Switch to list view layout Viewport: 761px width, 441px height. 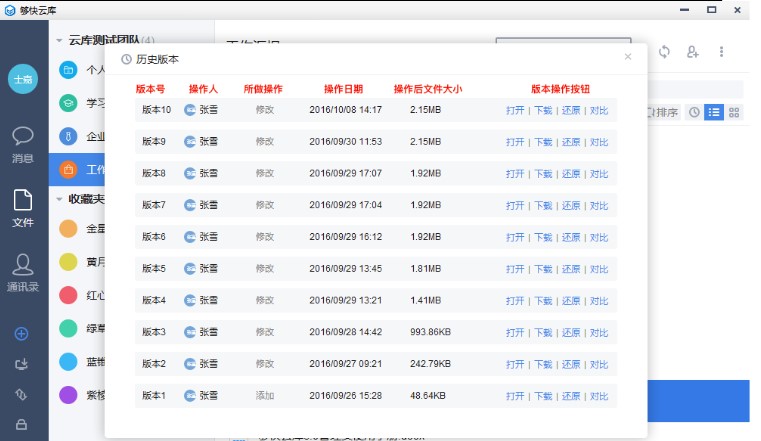click(x=713, y=112)
